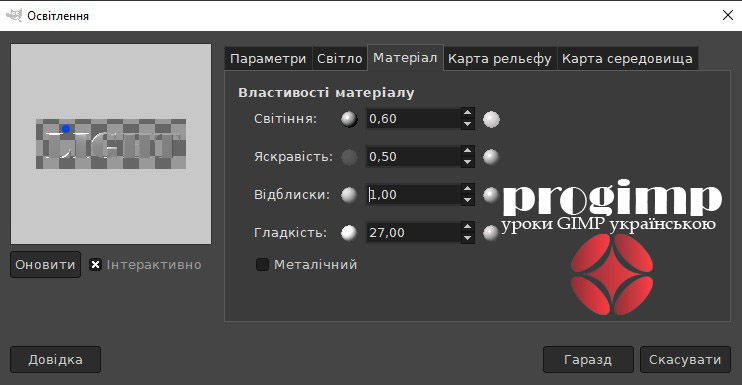Decrease Відблиски value with down arrow

[468, 200]
